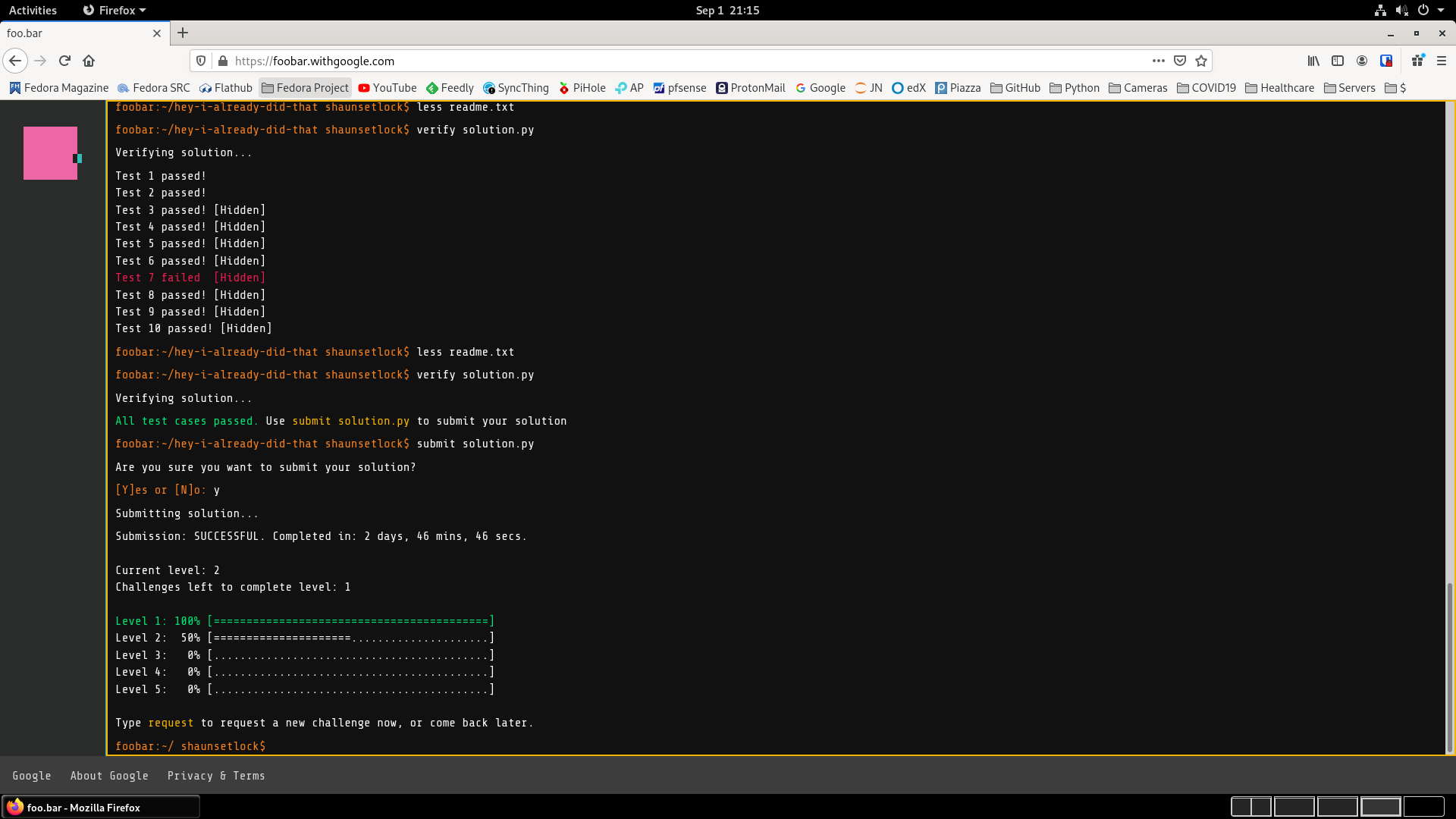1456x819 pixels.
Task: Open the Library icon in toolbar
Action: pyautogui.click(x=1313, y=61)
